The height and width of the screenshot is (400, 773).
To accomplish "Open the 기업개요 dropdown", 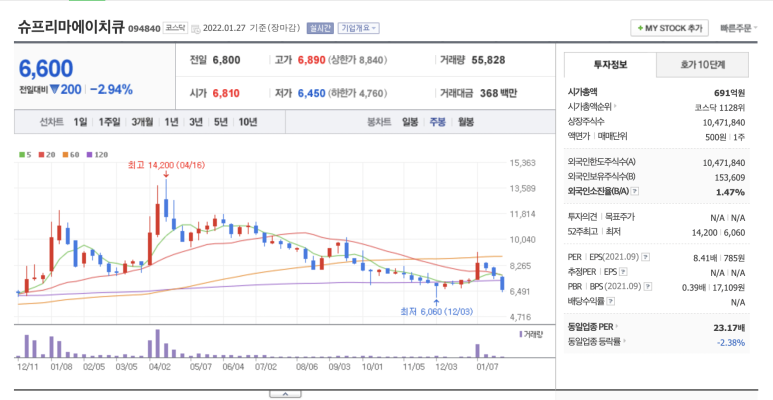I will point(358,28).
